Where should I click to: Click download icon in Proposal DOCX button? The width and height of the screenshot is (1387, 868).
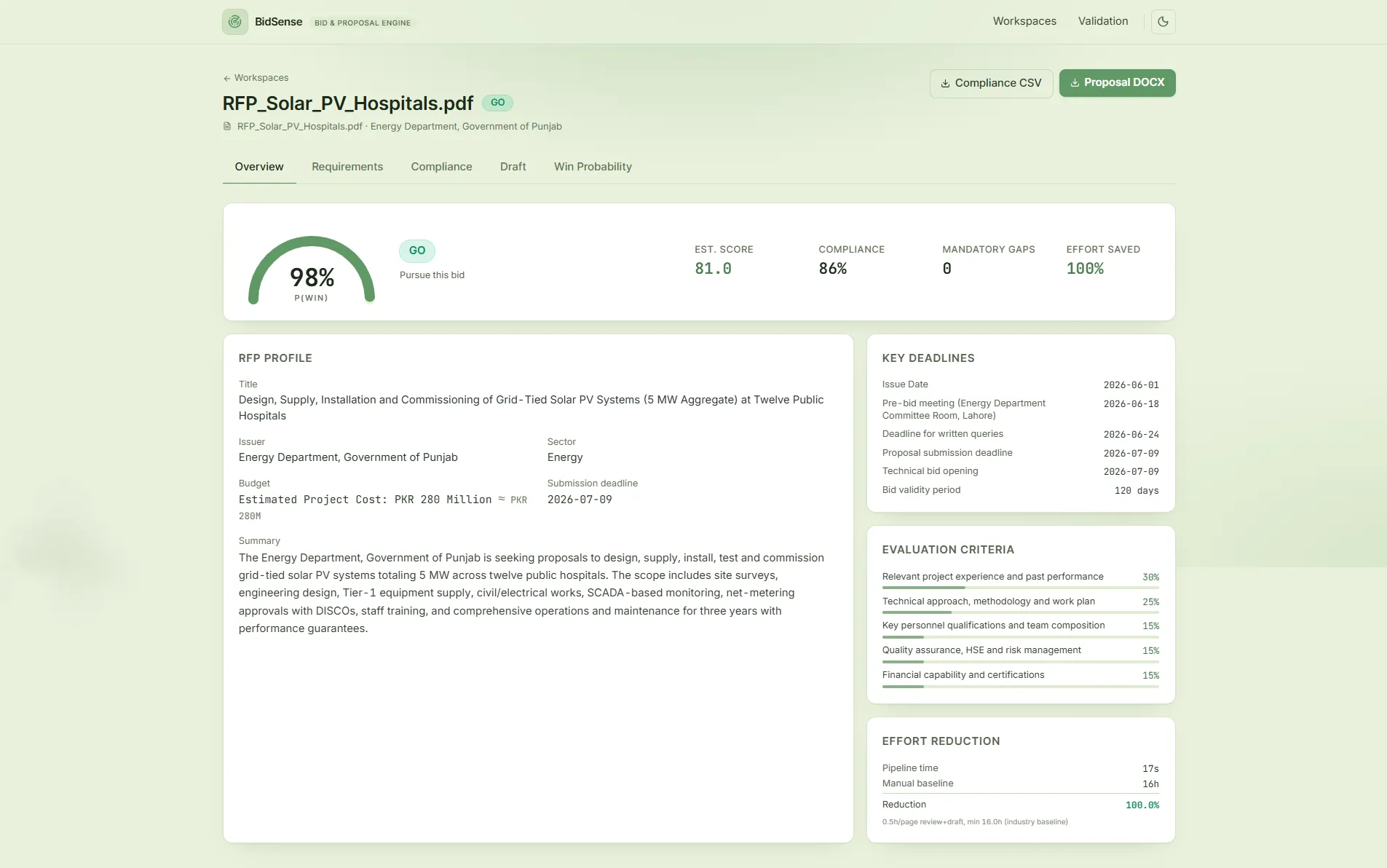(x=1075, y=83)
